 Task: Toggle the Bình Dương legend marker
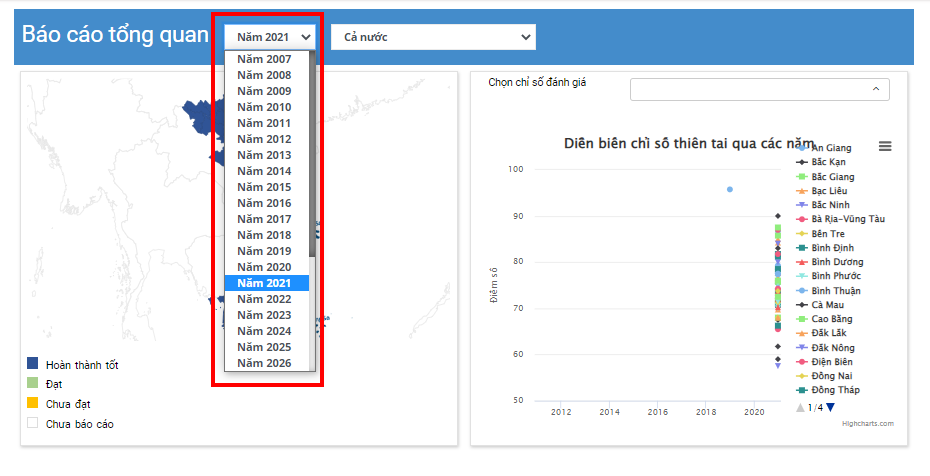click(802, 262)
